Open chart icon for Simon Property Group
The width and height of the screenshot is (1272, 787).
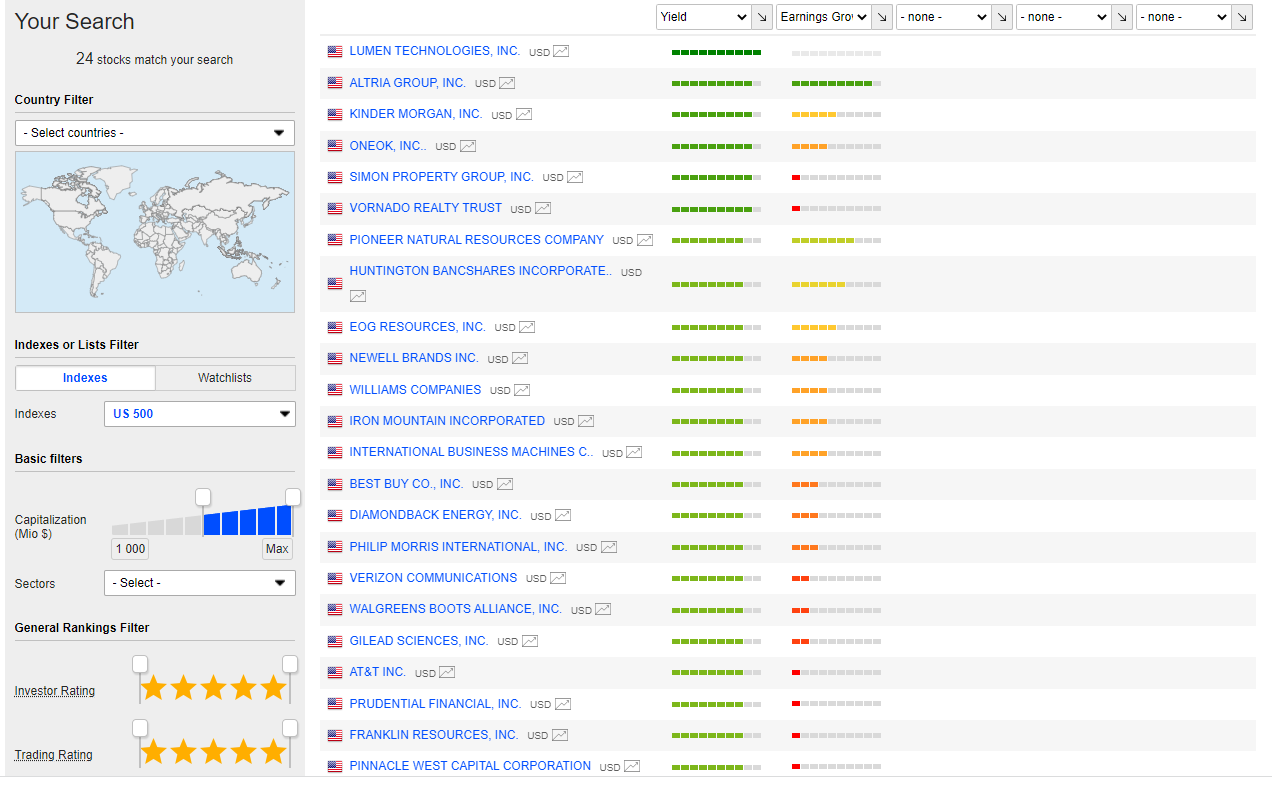click(575, 177)
